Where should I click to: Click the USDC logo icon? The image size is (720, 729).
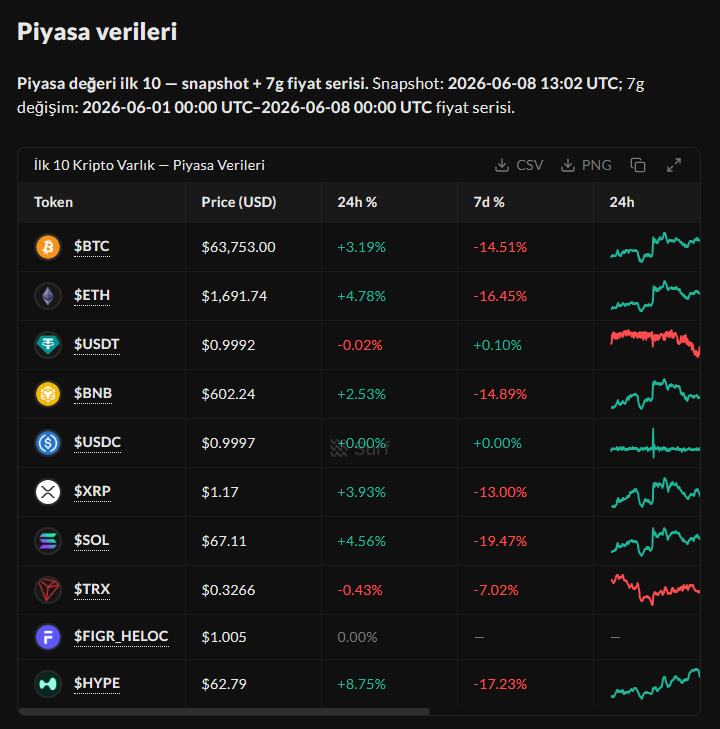pos(48,443)
